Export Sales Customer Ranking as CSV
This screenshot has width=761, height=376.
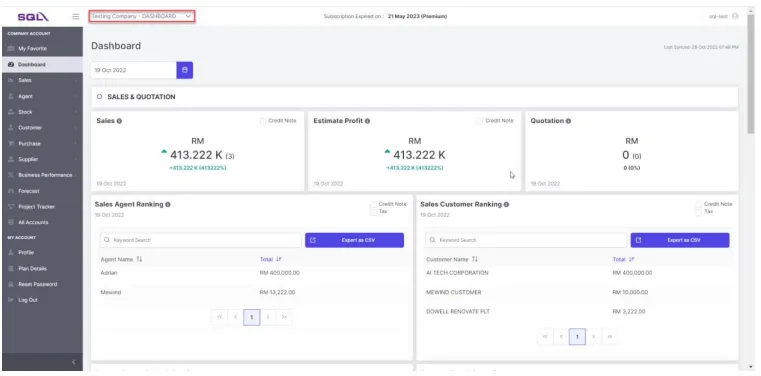click(x=680, y=240)
